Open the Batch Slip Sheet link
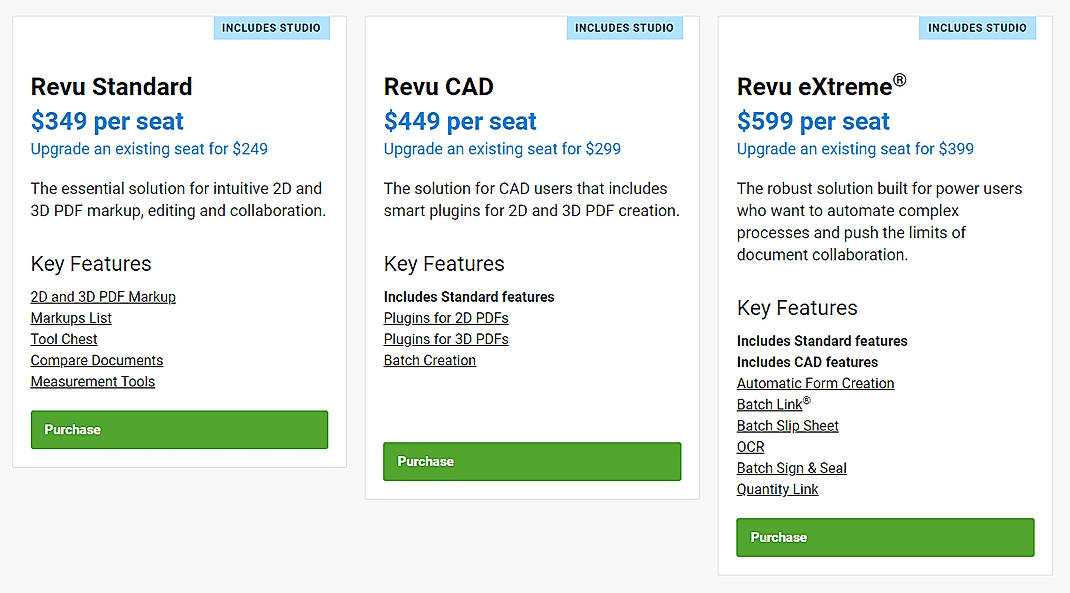The width and height of the screenshot is (1070, 593). [x=787, y=425]
